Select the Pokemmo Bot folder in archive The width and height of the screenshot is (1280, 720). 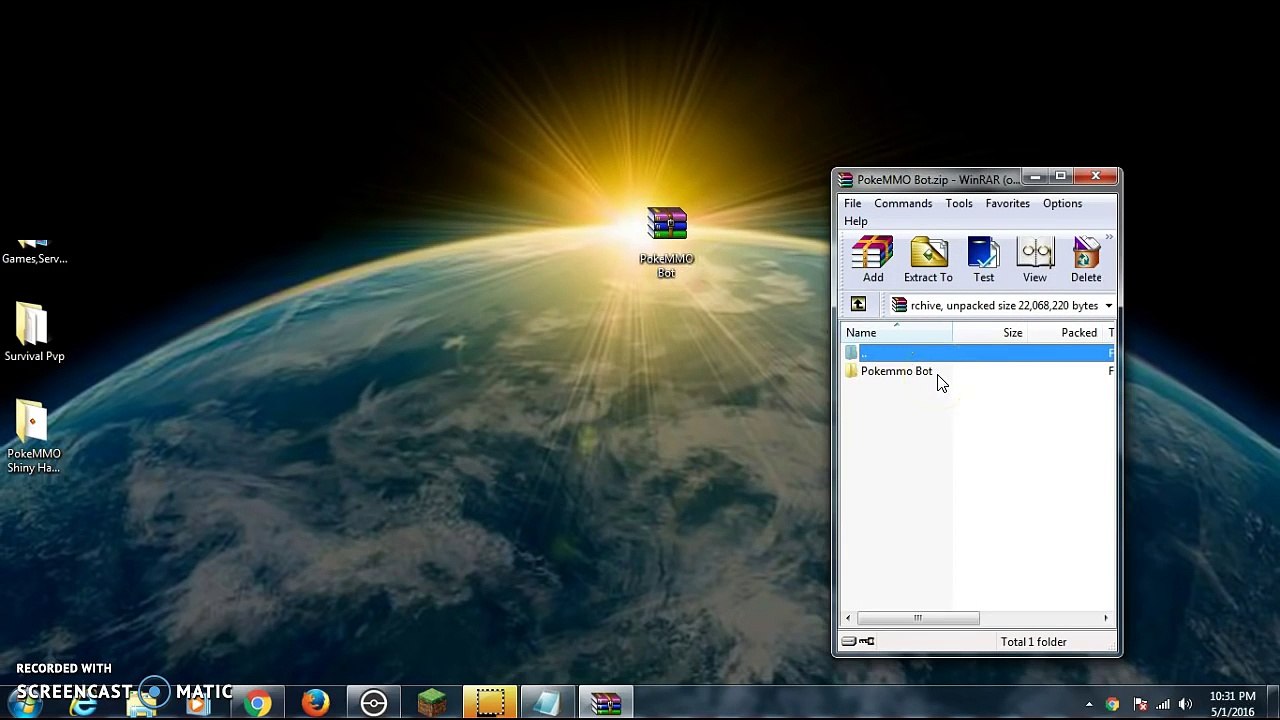click(x=896, y=371)
